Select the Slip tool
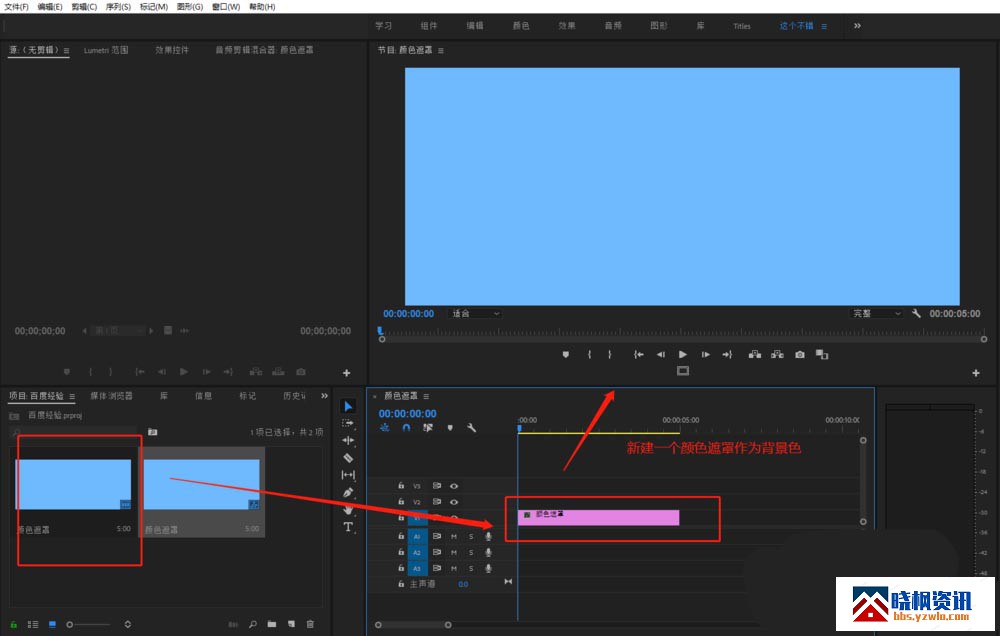Image resolution: width=1000 pixels, height=636 pixels. 348,475
